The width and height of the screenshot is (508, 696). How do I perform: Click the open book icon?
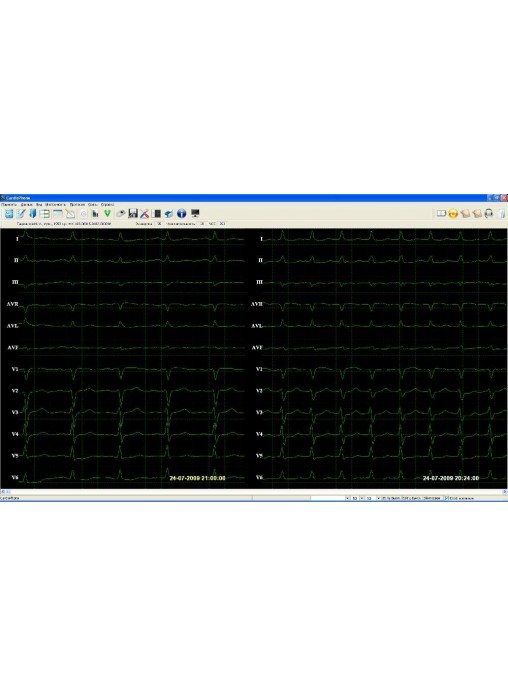[441, 214]
